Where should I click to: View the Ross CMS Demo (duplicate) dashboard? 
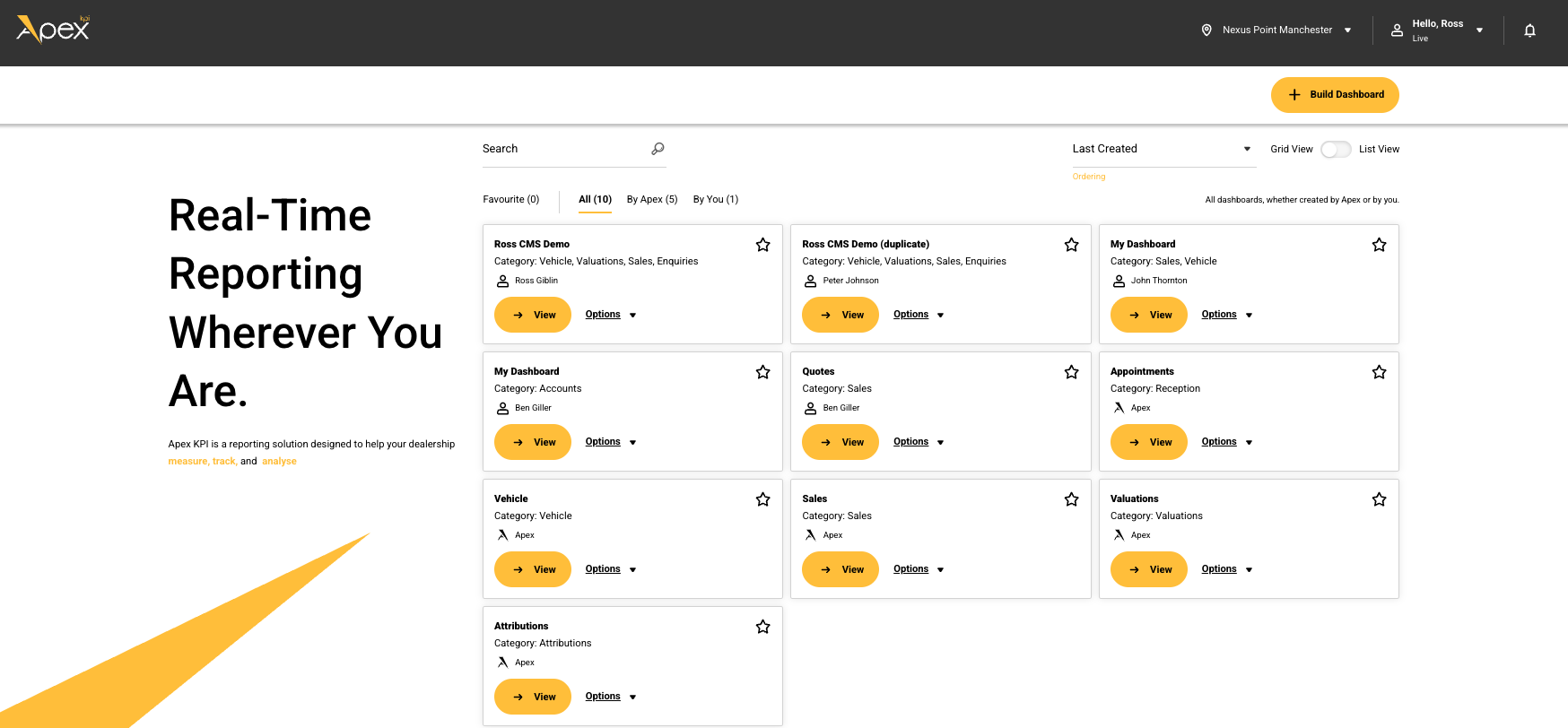pos(841,315)
